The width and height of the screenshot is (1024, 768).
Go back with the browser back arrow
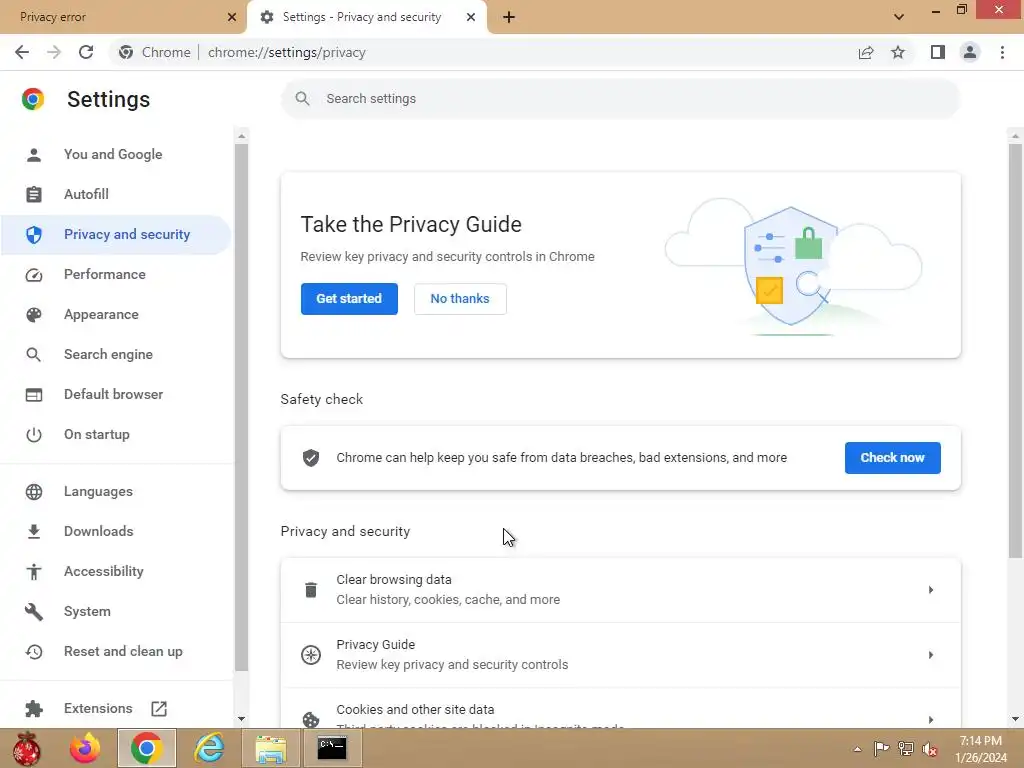point(22,52)
